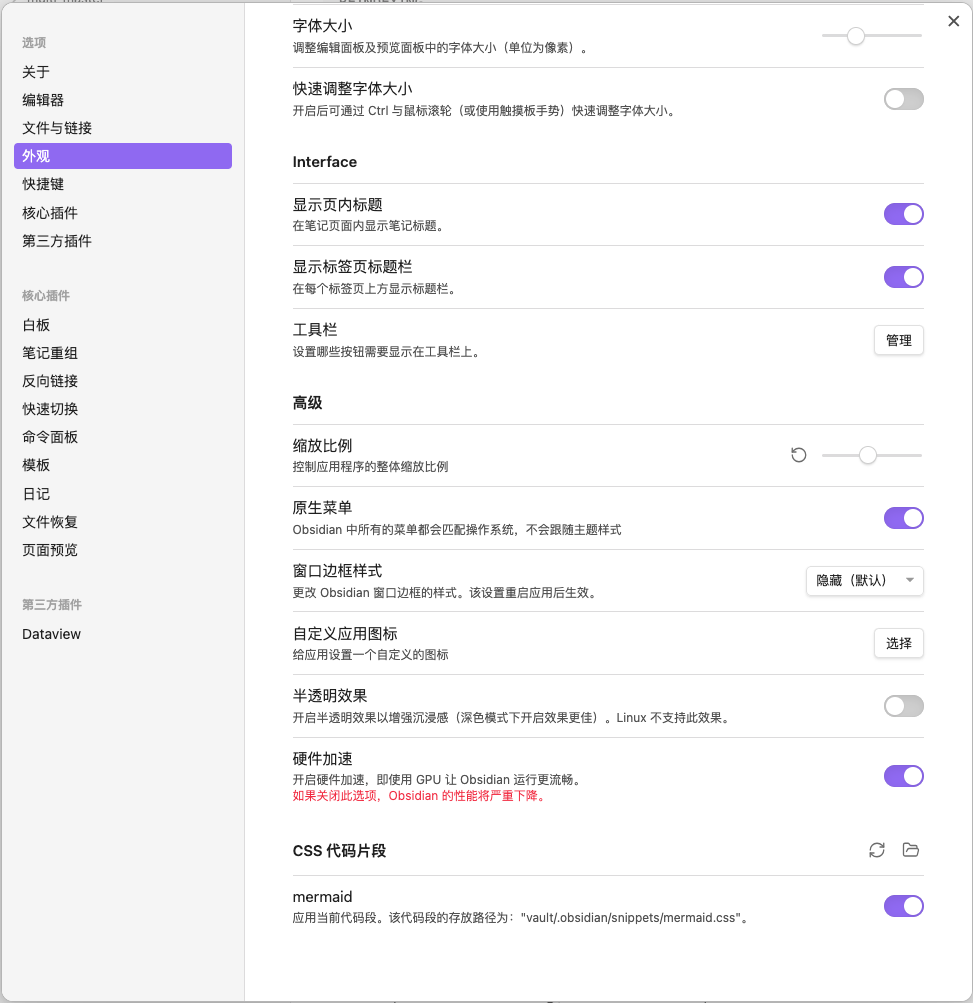
Task: Open Dataview plugin settings
Action: (x=123, y=635)
